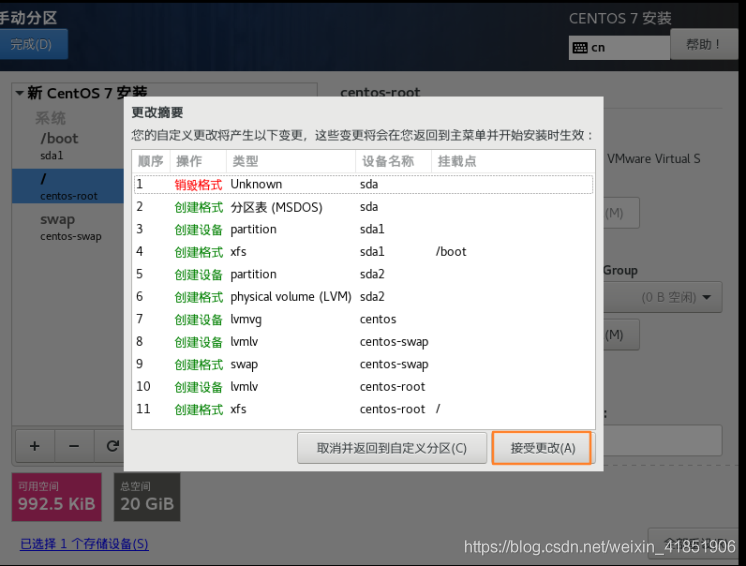Image resolution: width=746 pixels, height=566 pixels.
Task: Select row 4 xfs sda1 /boot
Action: click(363, 252)
